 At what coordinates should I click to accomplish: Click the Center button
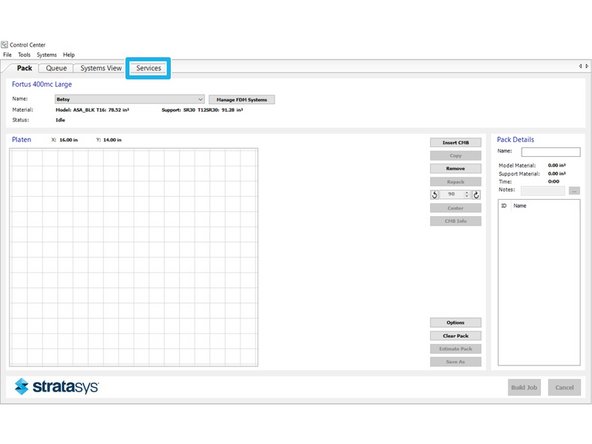click(x=456, y=208)
